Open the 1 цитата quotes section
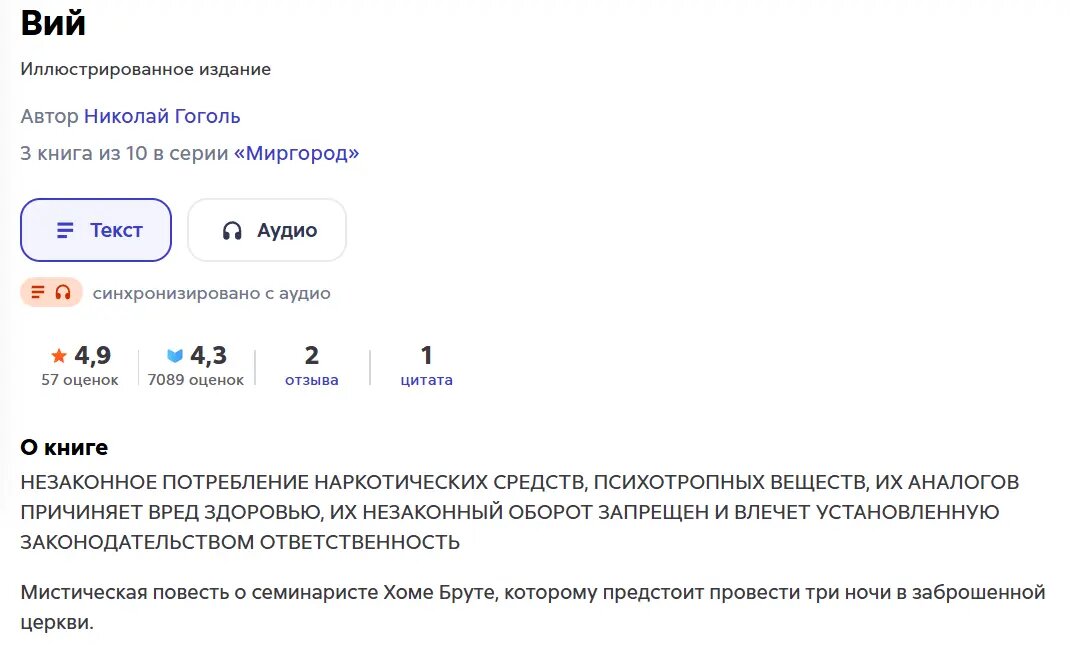This screenshot has width=1070, height=648. coord(426,365)
